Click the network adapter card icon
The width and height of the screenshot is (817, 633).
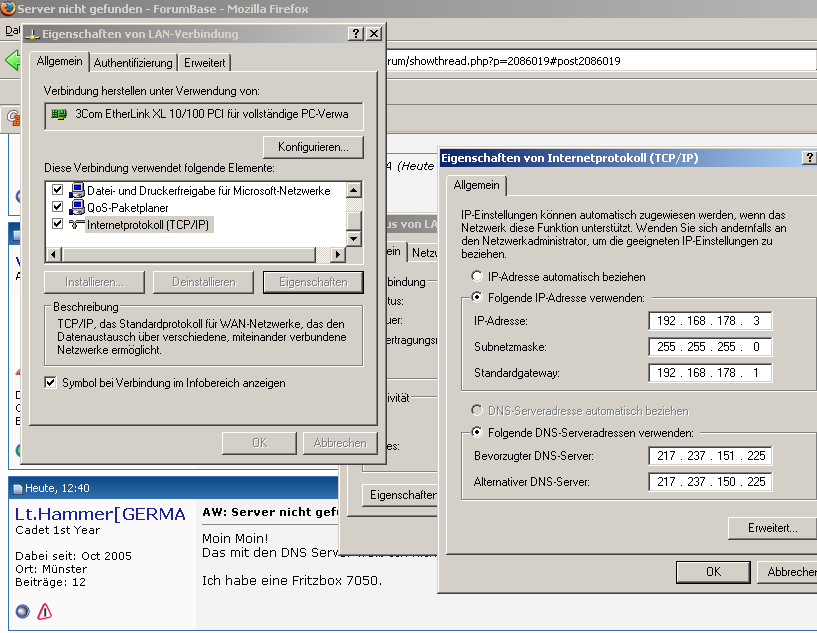59,114
